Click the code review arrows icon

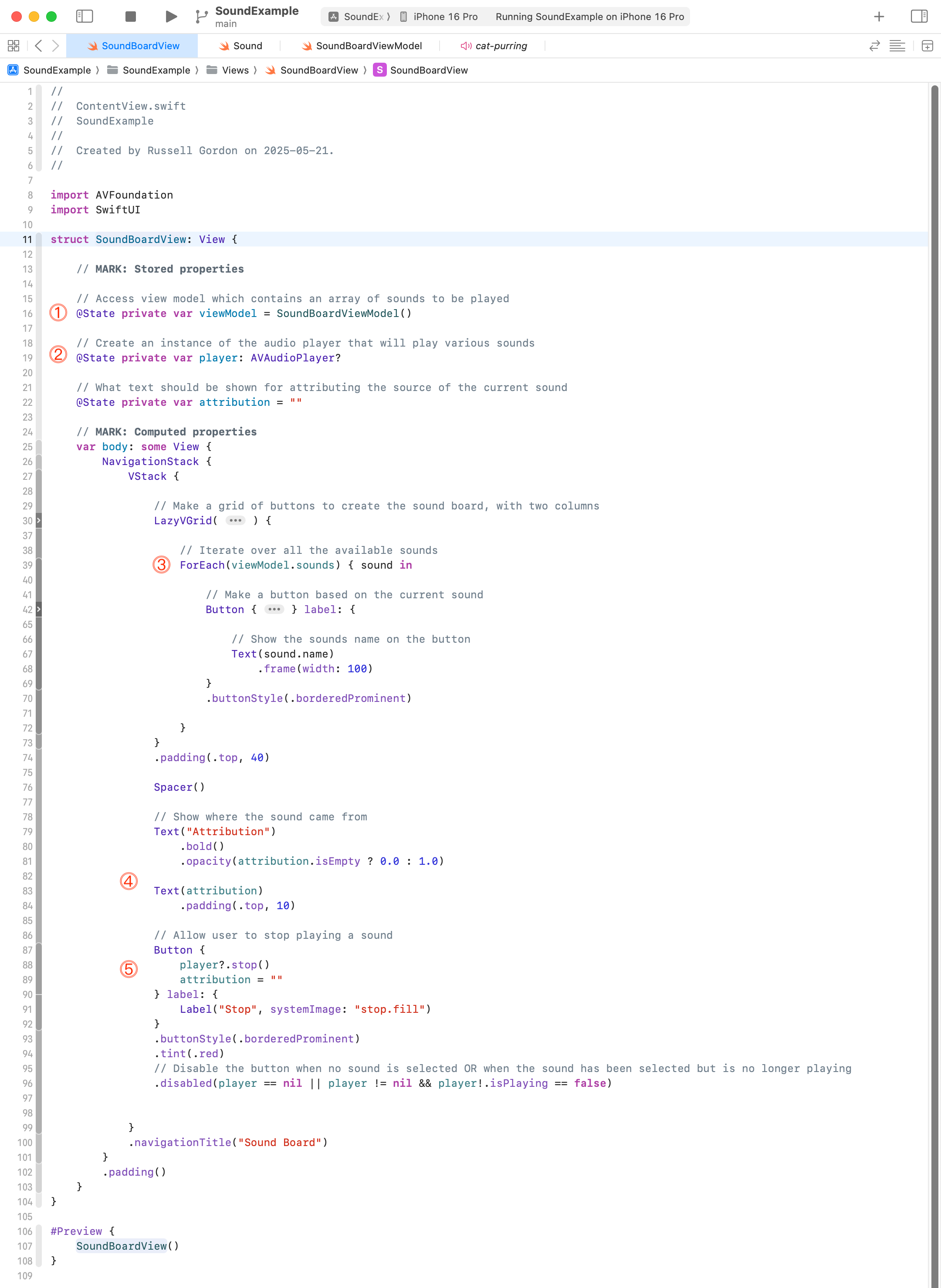click(874, 46)
